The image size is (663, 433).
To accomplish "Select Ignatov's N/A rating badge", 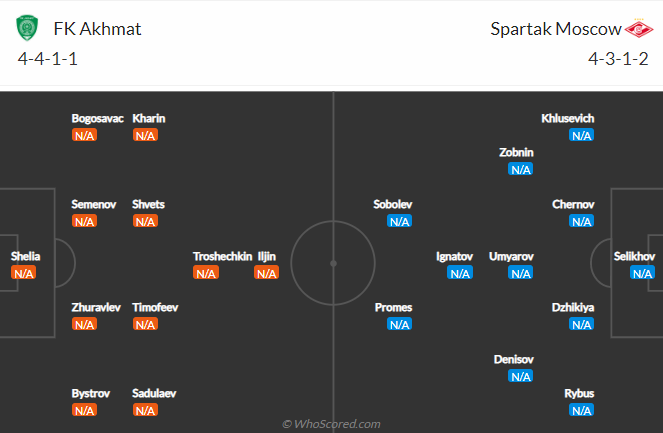I will (460, 273).
